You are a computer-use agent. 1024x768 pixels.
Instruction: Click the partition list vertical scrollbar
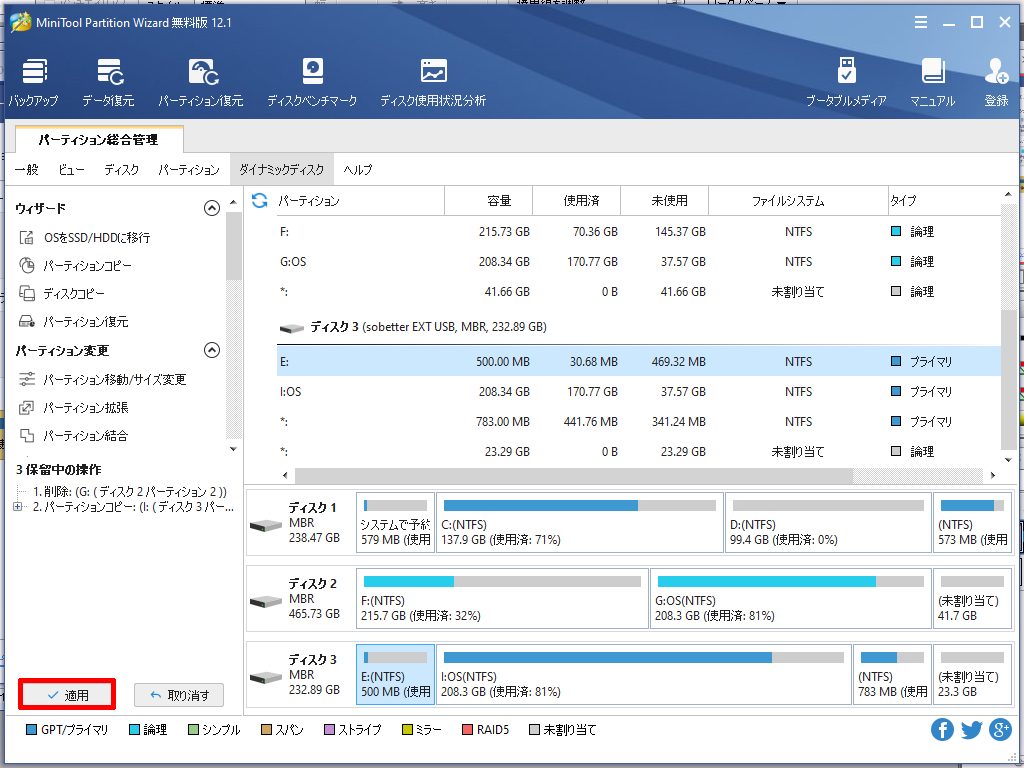[1009, 380]
